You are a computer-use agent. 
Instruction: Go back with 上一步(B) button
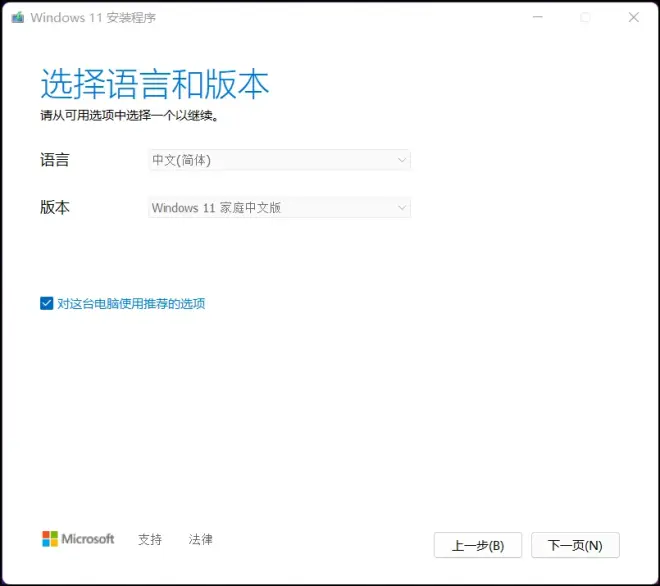pos(478,545)
